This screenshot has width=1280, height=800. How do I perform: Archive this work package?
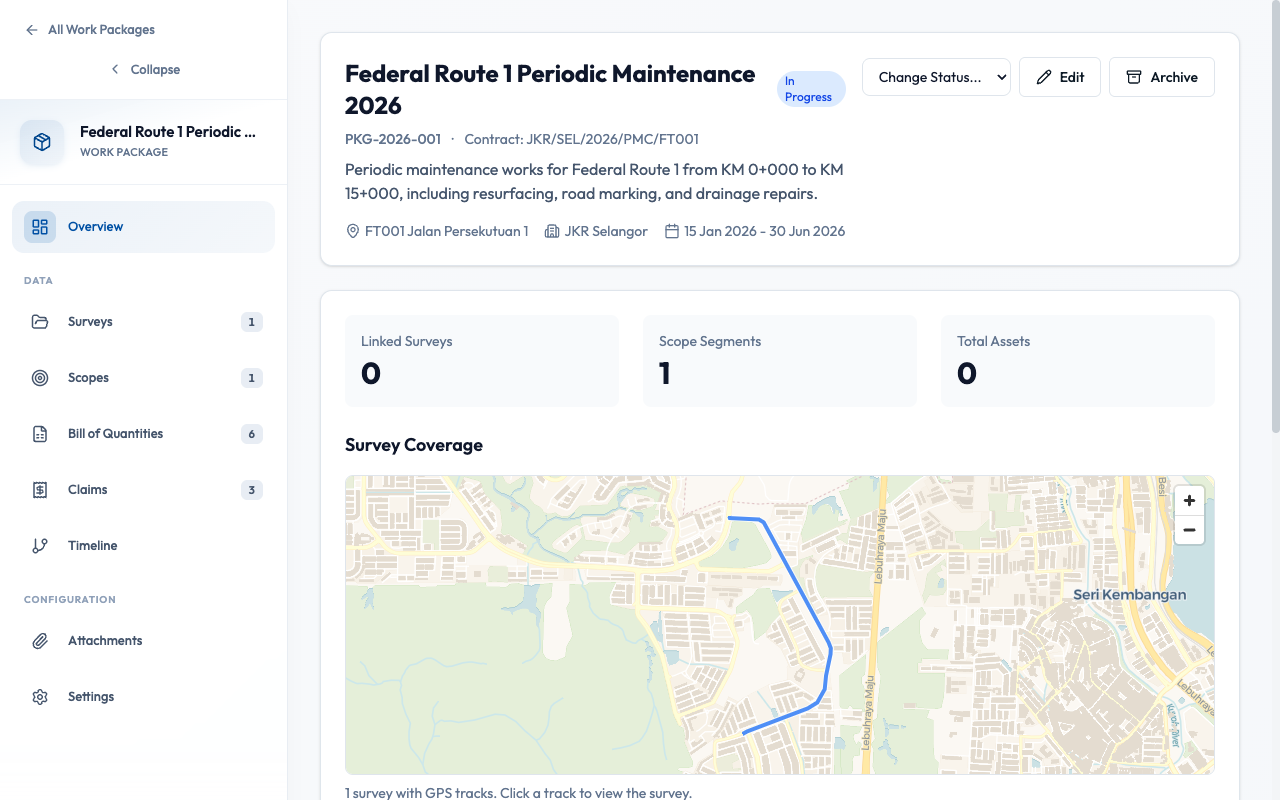click(x=1161, y=77)
